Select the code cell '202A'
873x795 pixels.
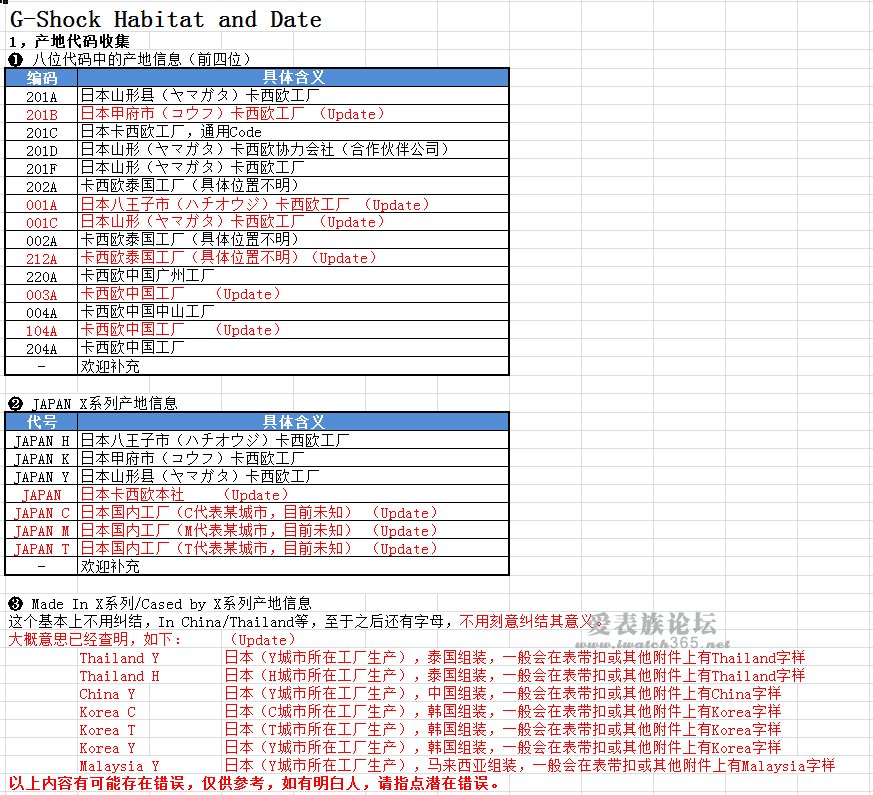pyautogui.click(x=41, y=187)
